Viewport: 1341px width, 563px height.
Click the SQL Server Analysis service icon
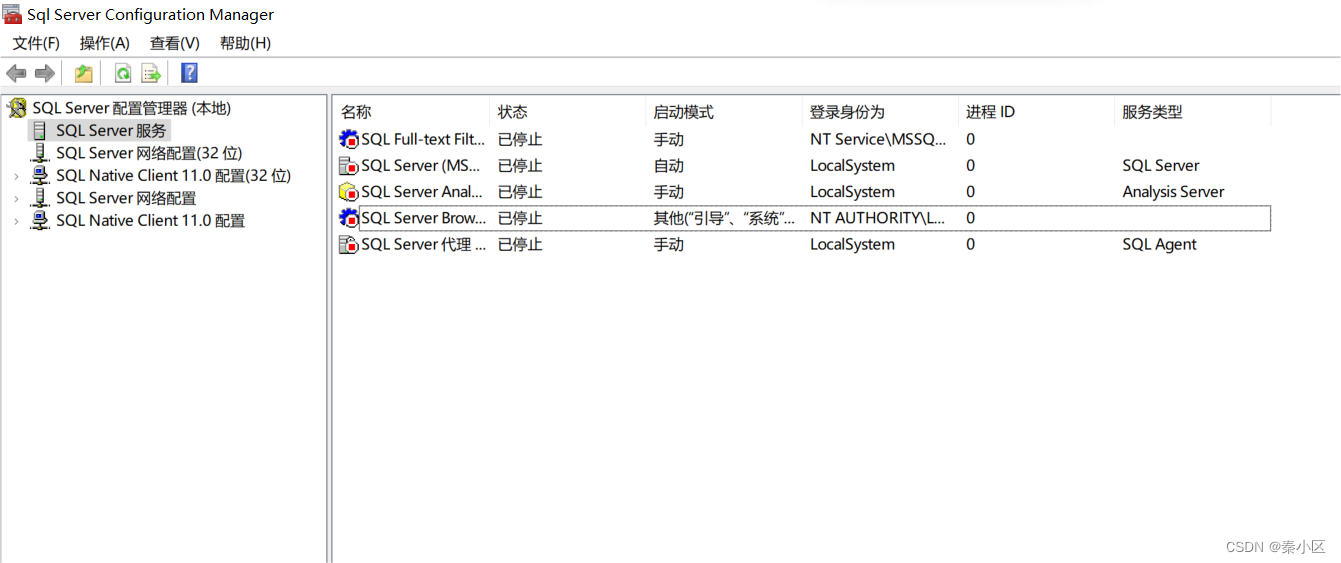click(x=349, y=192)
